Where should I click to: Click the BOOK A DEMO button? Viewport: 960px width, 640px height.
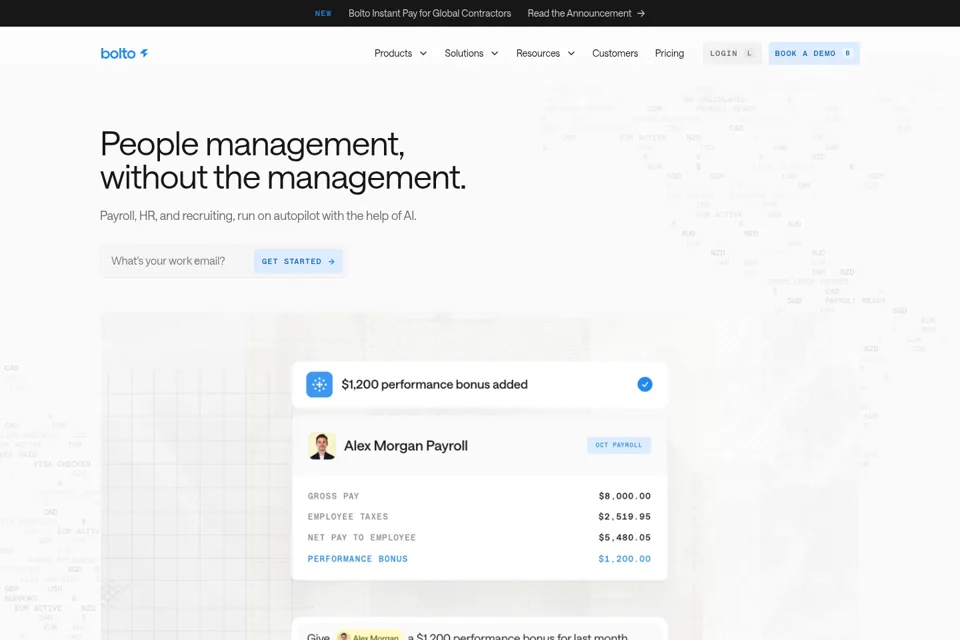[x=814, y=53]
